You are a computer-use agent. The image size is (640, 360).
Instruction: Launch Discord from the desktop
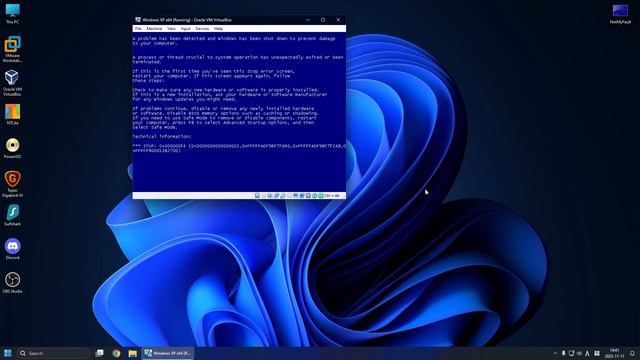(12, 249)
